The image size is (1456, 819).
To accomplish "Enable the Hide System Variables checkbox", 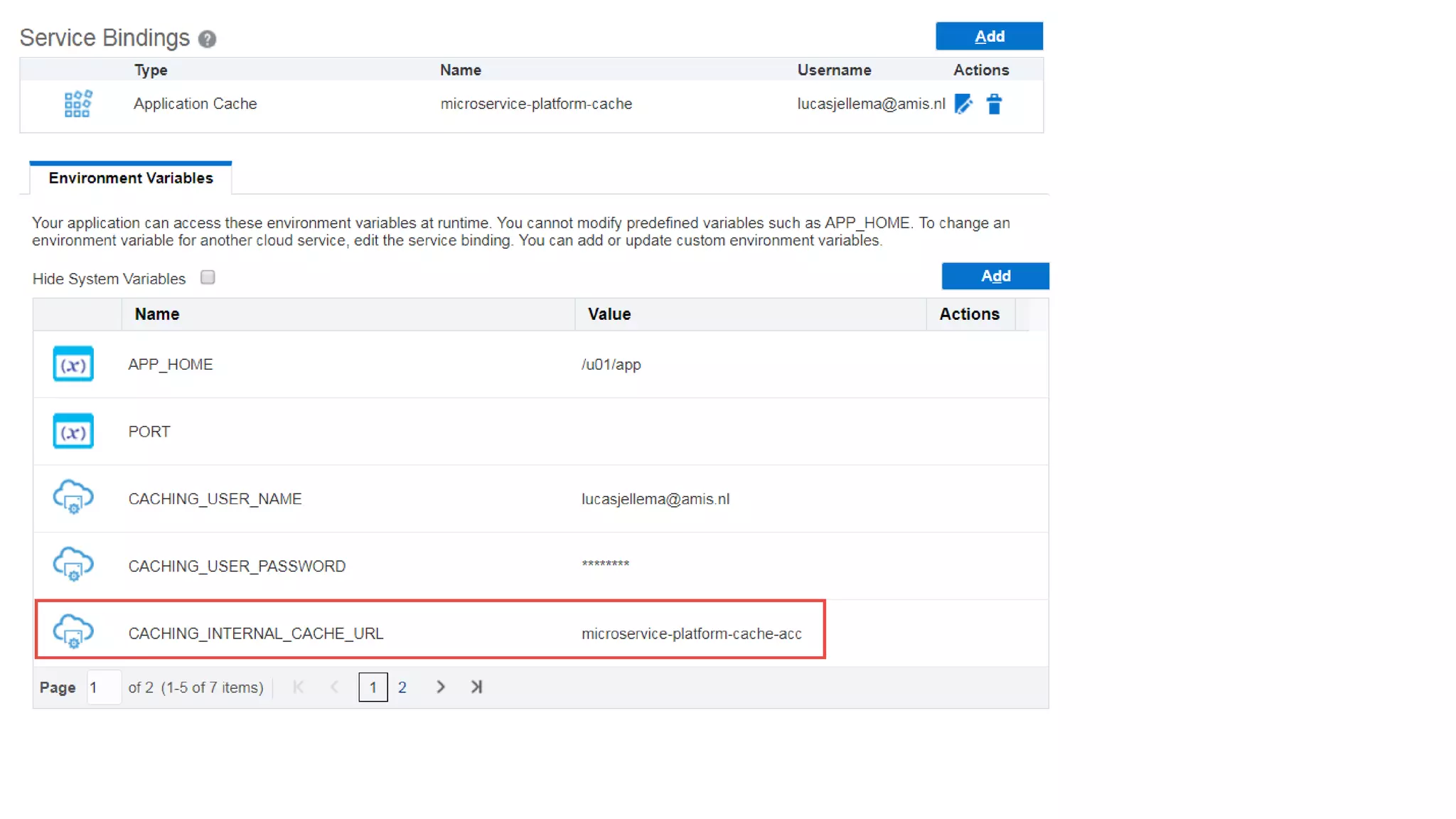I will 208,277.
